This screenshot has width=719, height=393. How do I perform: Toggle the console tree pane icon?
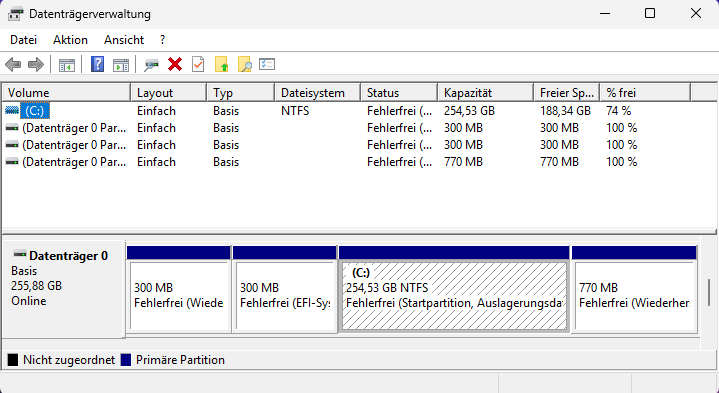67,65
